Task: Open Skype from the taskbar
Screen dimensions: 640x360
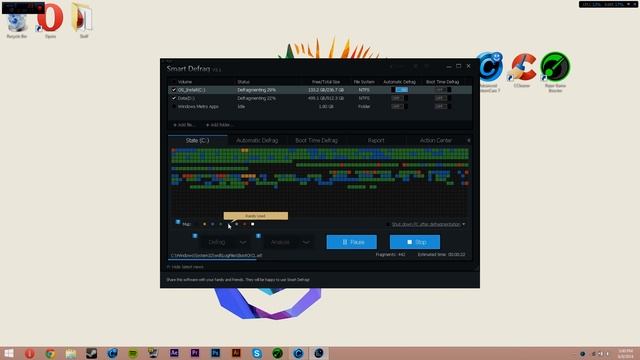Action: point(257,353)
